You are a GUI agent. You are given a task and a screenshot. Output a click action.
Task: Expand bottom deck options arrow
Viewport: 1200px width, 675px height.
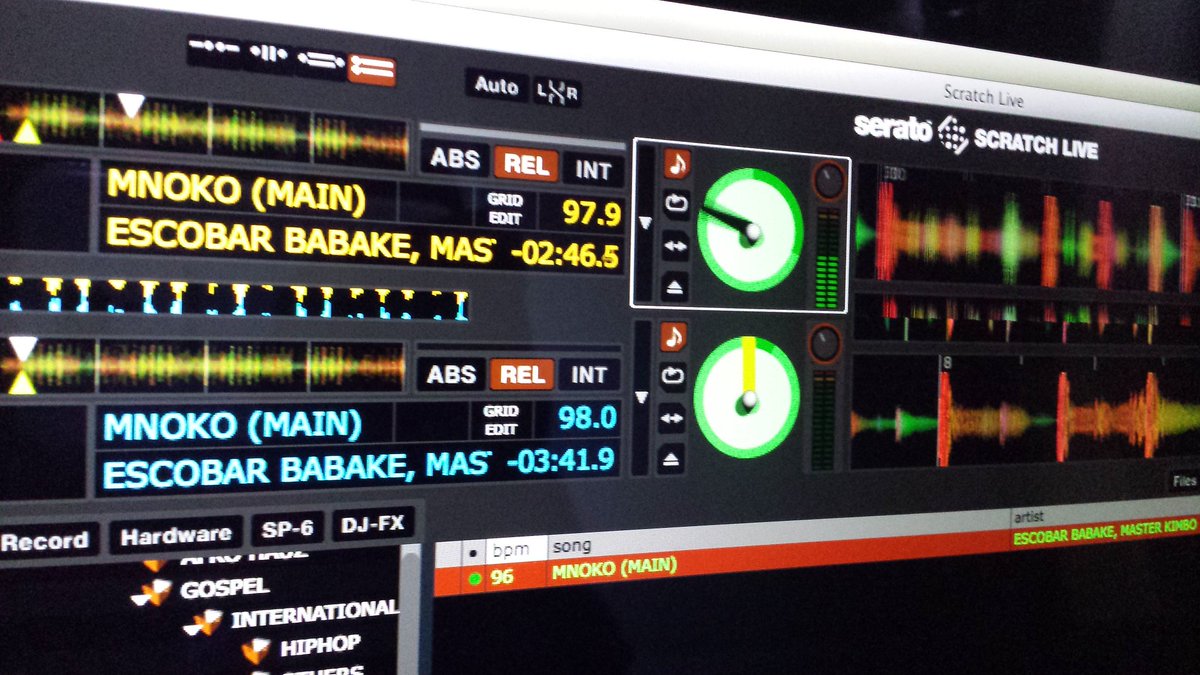click(643, 397)
